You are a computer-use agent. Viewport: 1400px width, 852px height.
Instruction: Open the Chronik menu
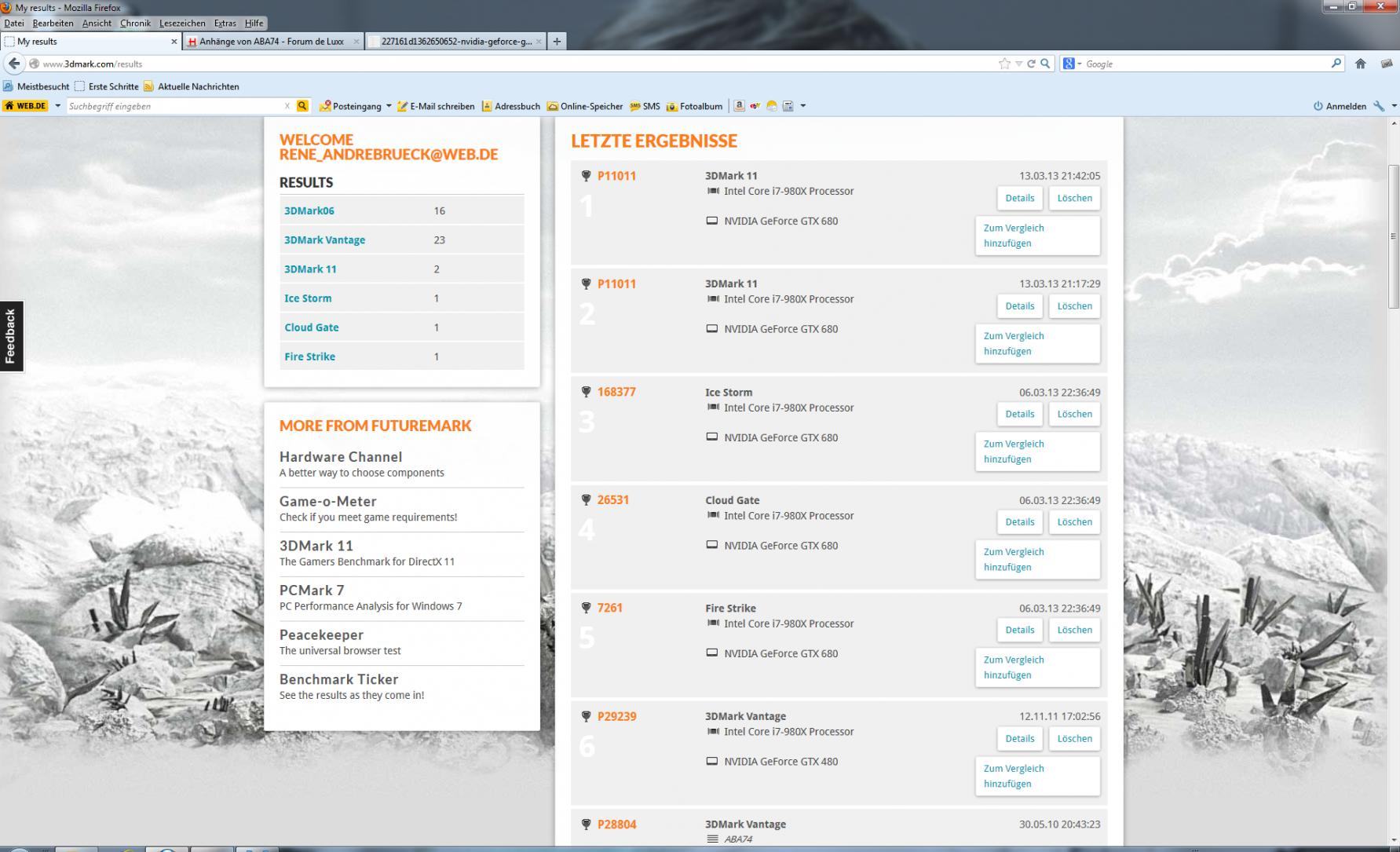point(135,24)
